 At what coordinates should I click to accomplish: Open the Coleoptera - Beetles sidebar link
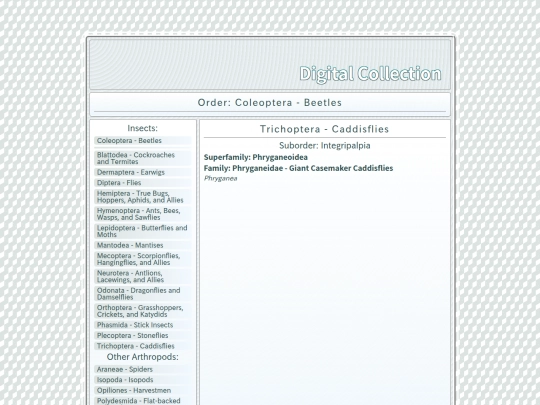tap(143, 141)
